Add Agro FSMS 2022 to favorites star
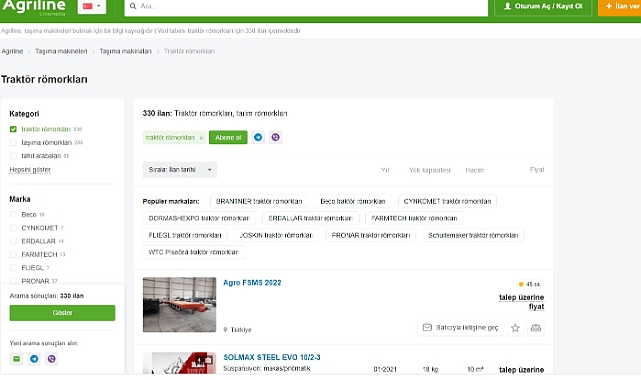641x380 pixels. click(x=515, y=328)
